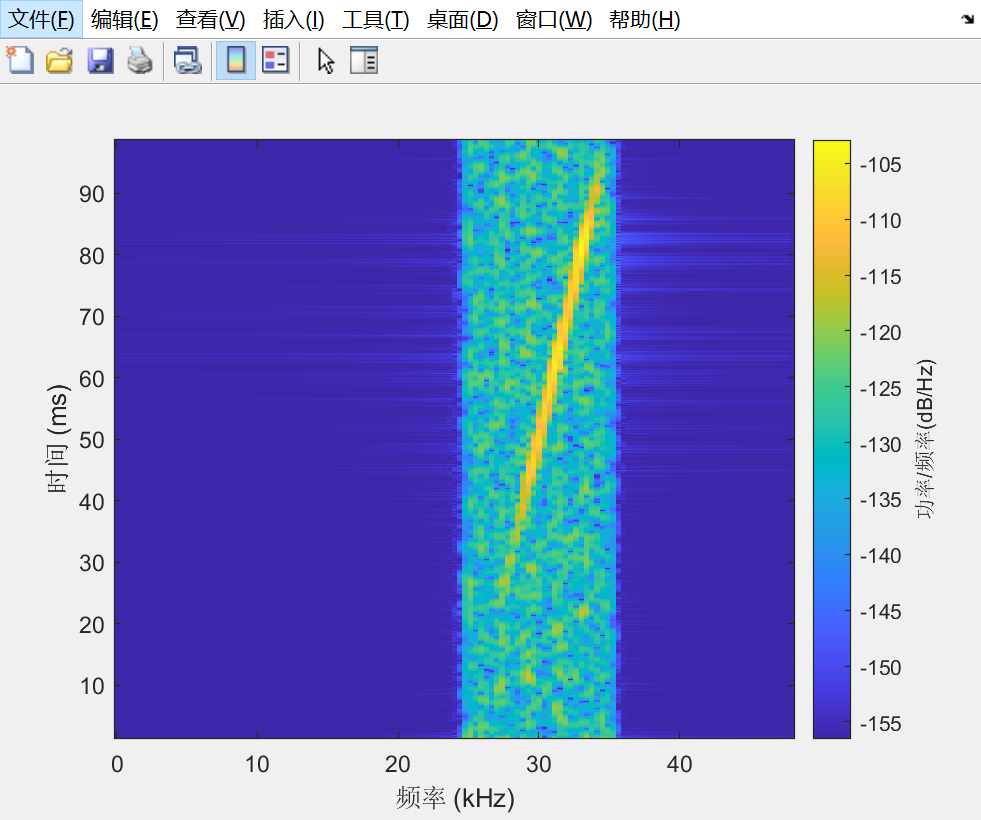
Task: Click the colorbar tick label -120
Action: [880, 333]
